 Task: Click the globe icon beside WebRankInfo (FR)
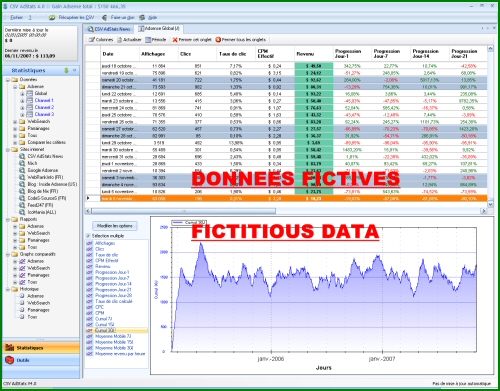(22, 177)
